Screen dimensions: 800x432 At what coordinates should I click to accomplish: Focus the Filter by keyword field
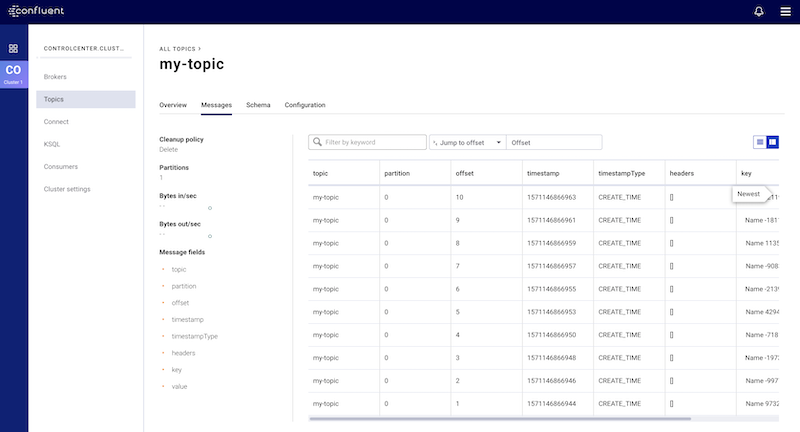(367, 142)
